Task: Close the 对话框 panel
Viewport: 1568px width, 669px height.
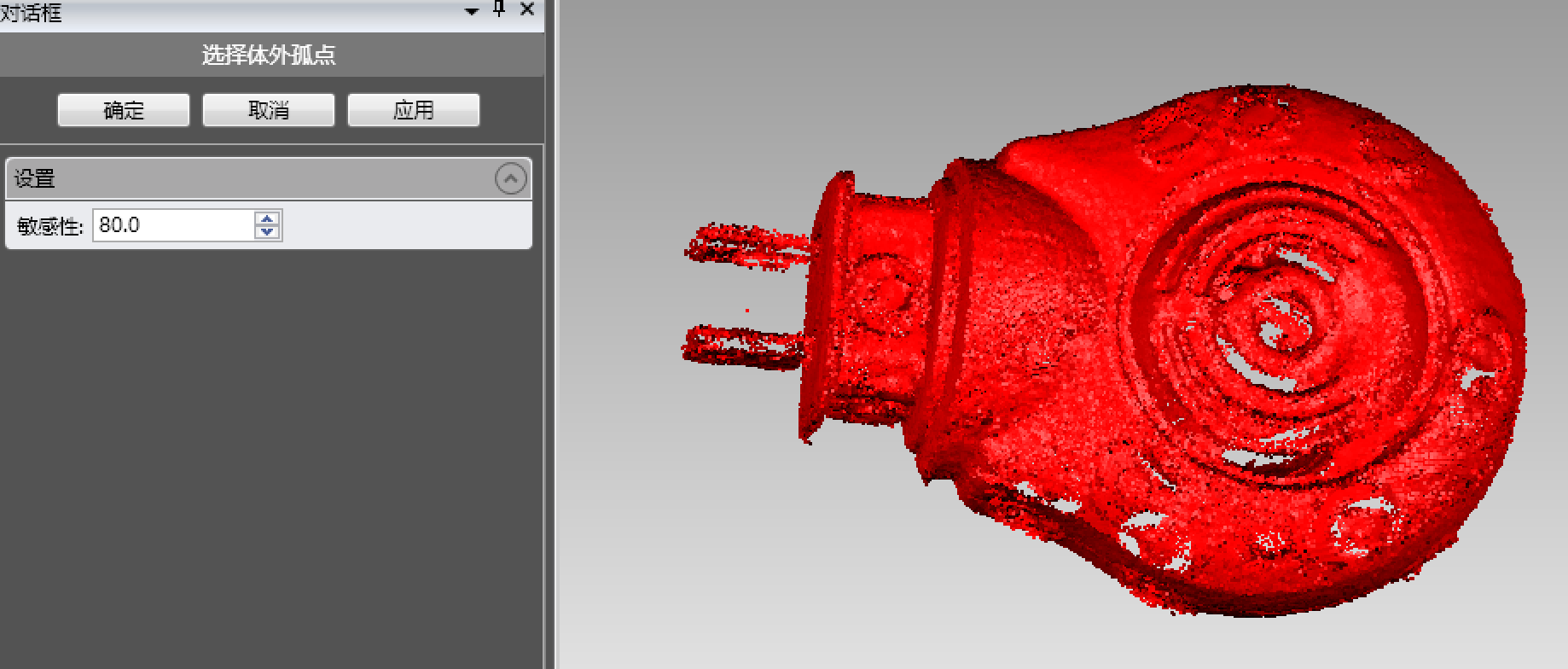Action: click(527, 9)
